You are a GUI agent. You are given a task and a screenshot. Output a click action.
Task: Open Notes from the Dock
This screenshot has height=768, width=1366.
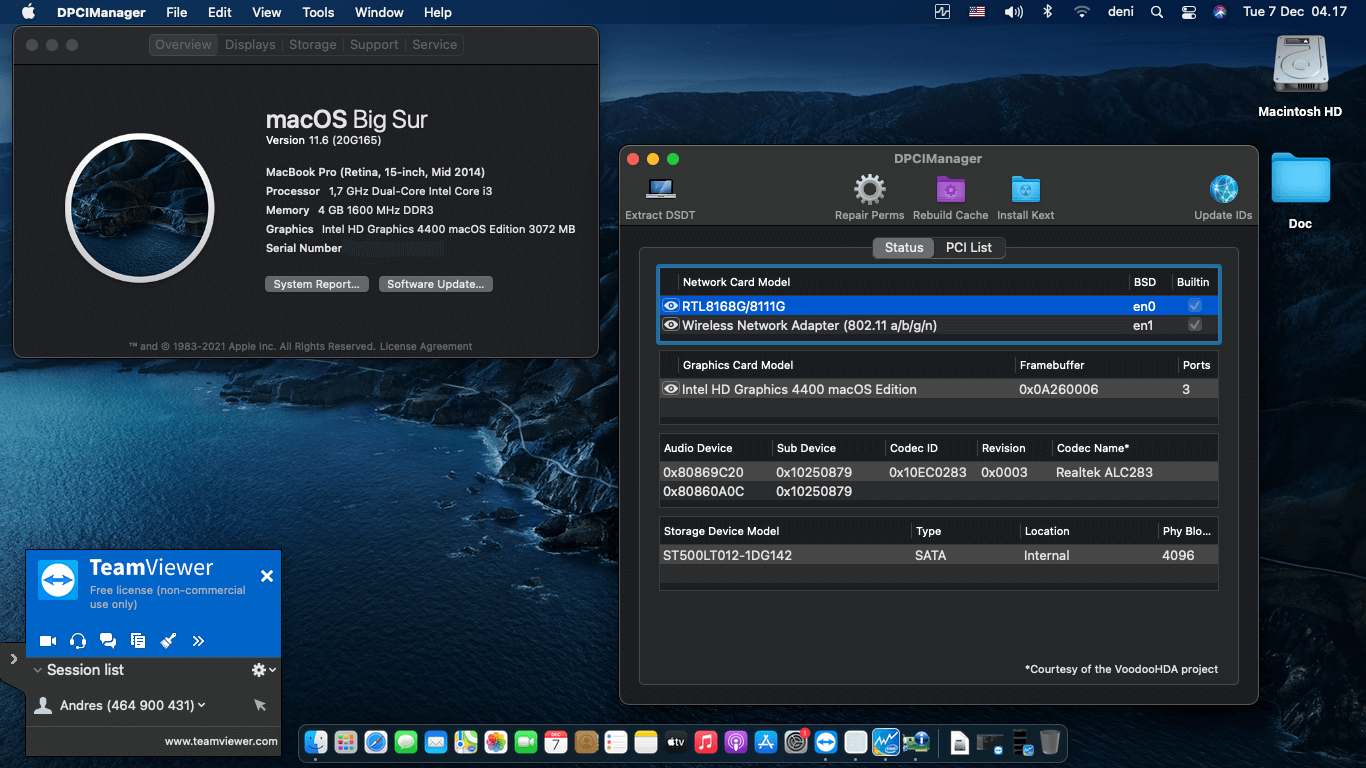646,742
